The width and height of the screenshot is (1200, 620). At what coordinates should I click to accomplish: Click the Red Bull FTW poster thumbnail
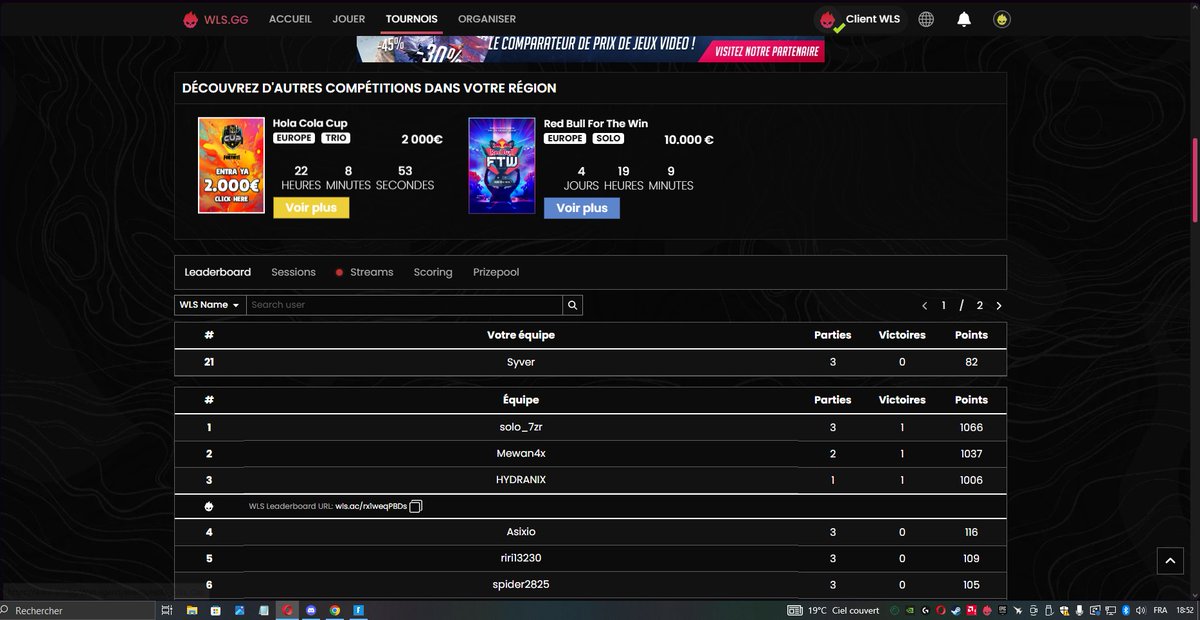coord(502,165)
